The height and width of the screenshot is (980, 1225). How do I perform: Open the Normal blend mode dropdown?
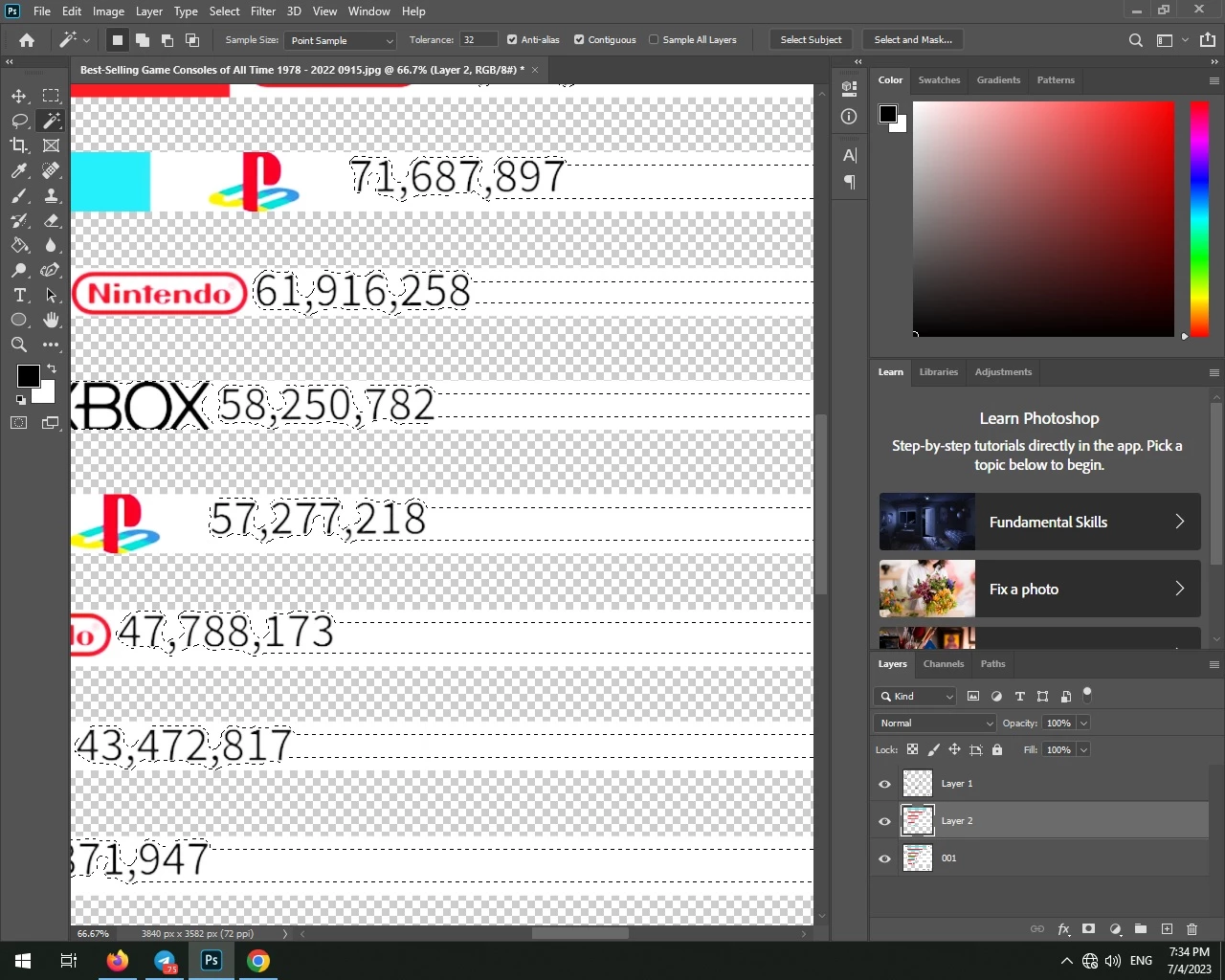pos(935,724)
